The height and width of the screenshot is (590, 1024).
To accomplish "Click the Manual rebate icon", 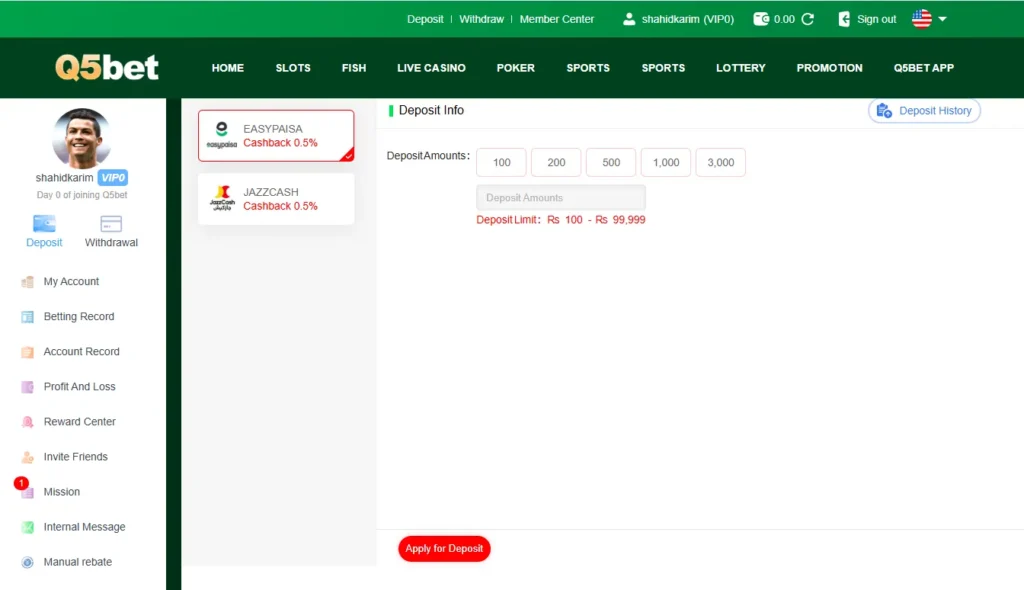I will 27,561.
